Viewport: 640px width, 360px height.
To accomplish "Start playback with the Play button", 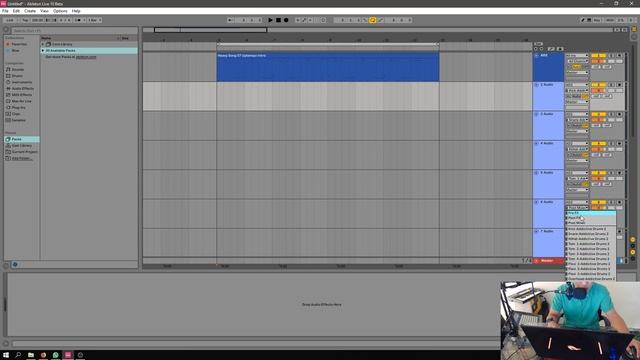I will coord(270,20).
